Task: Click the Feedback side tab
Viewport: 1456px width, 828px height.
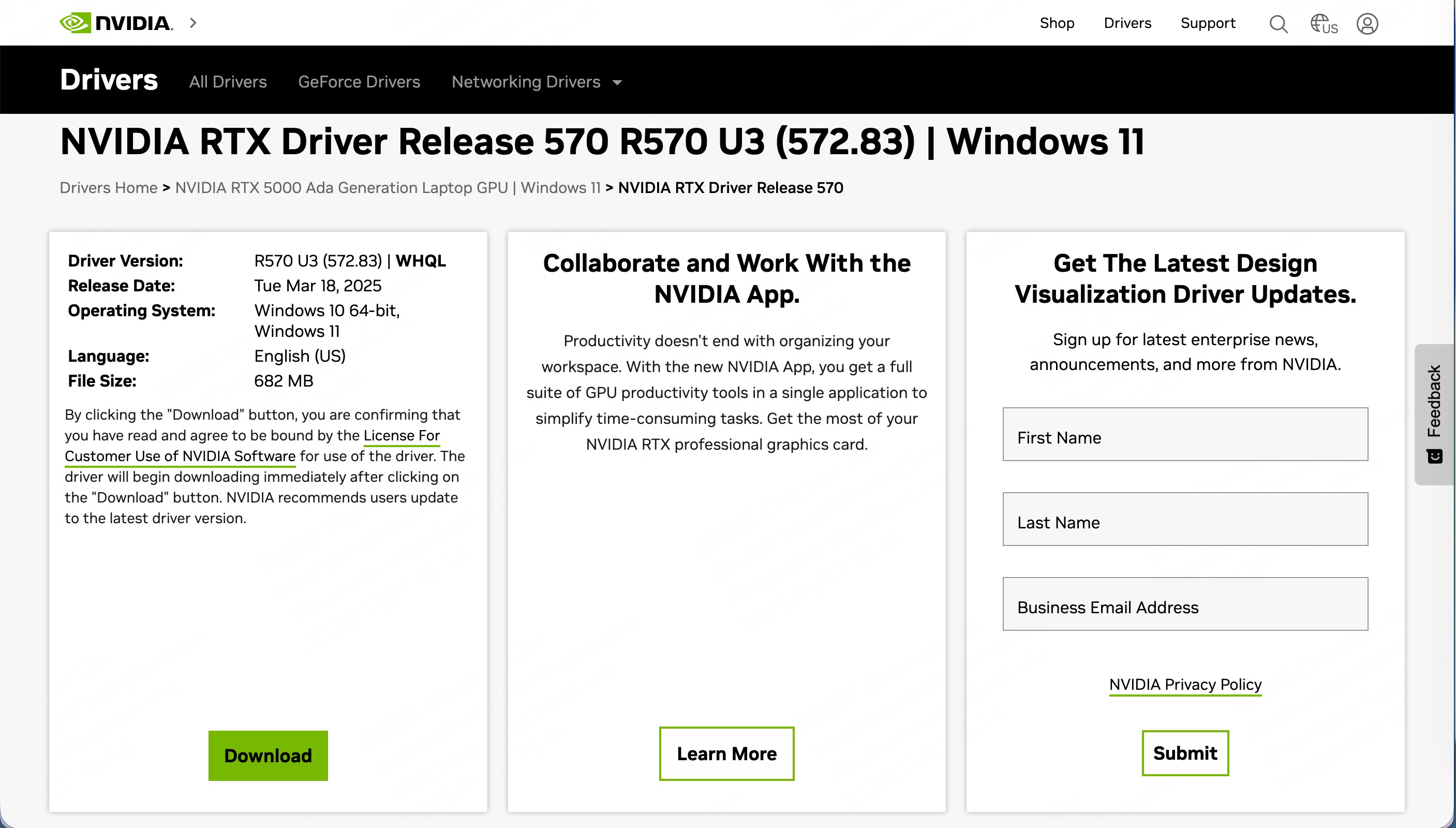Action: pos(1434,413)
